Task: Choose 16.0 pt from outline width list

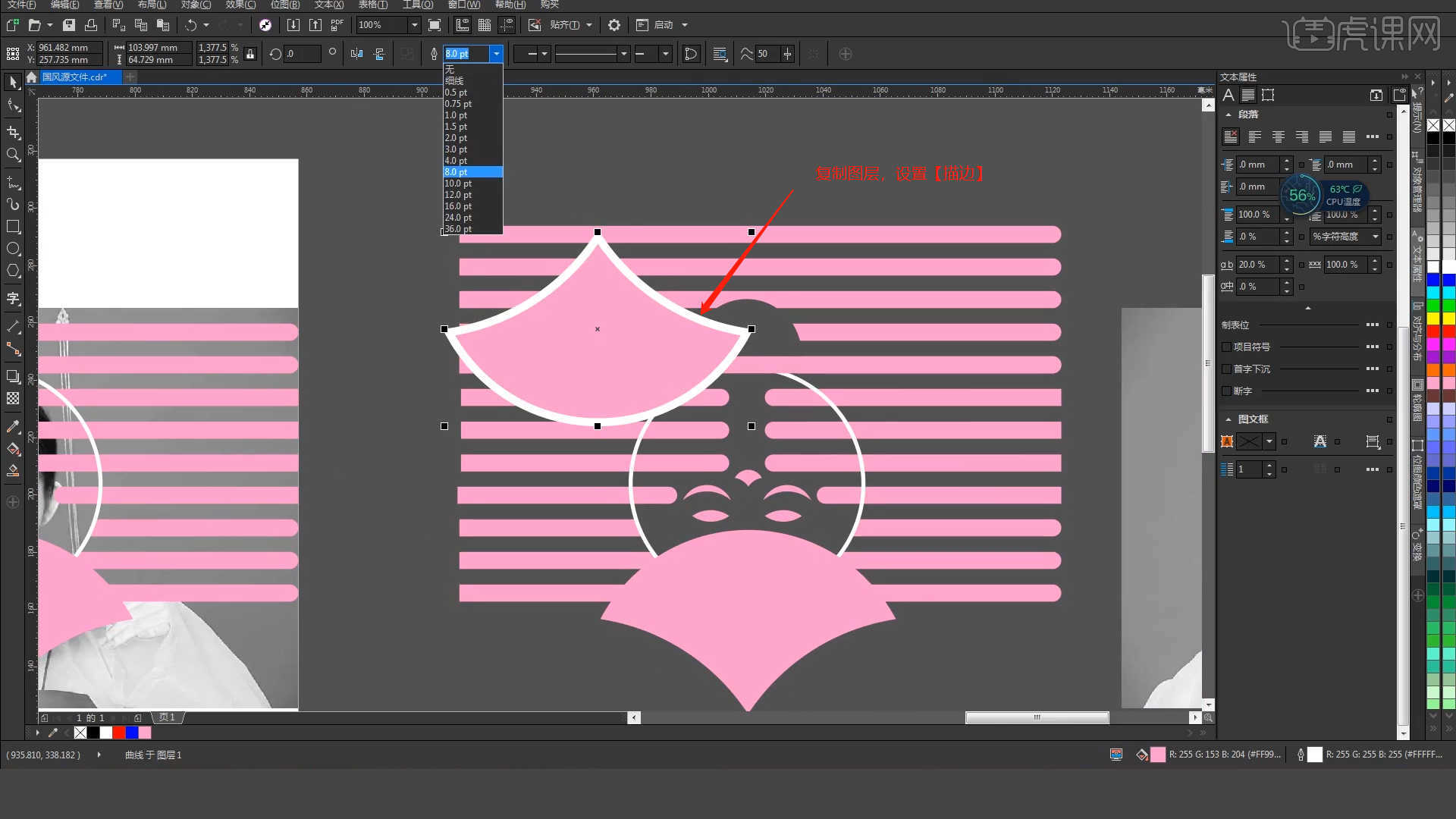Action: [x=458, y=206]
